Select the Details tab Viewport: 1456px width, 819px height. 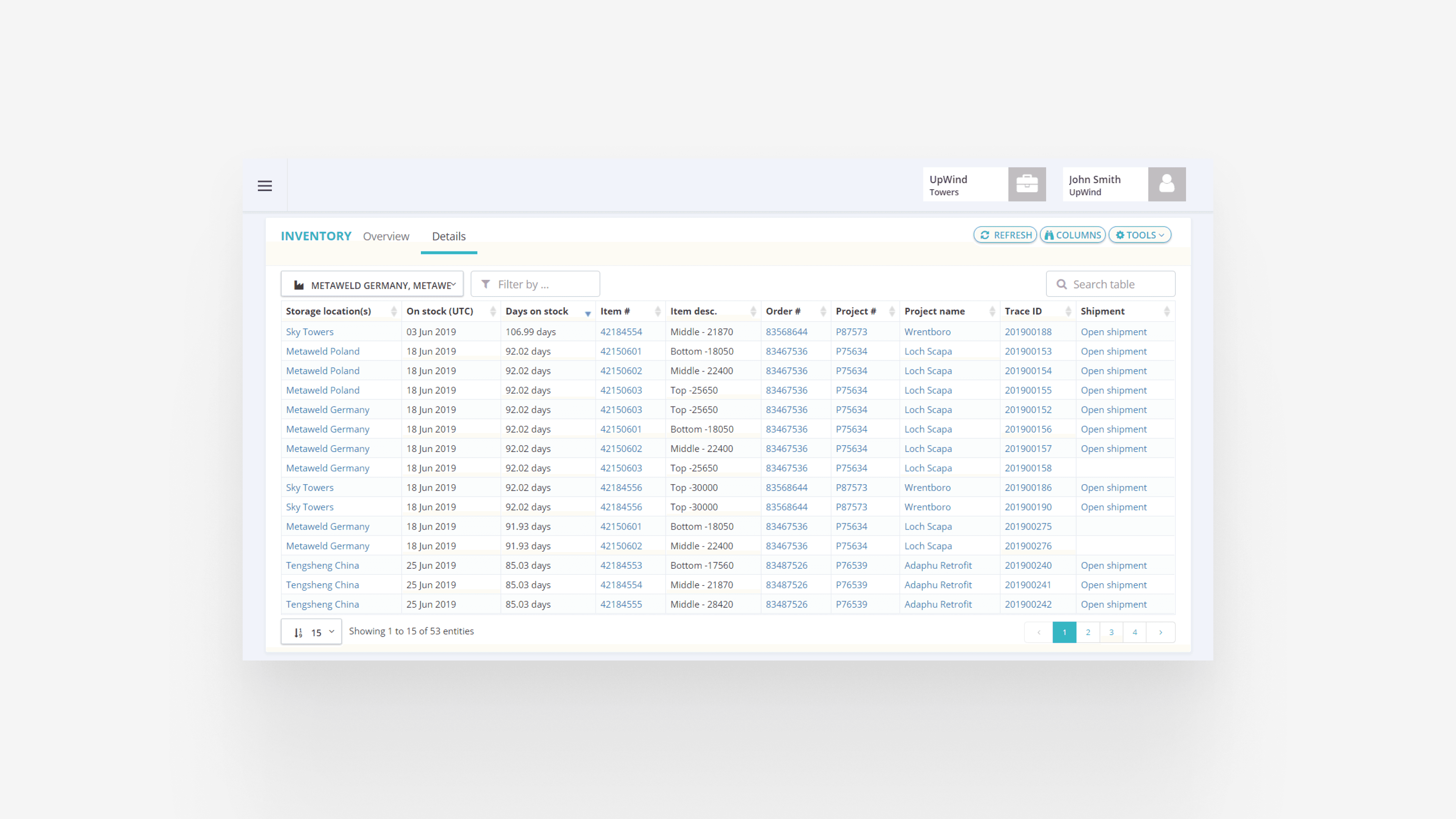click(449, 236)
